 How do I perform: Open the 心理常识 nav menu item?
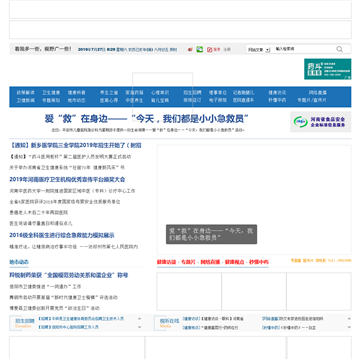coord(160,93)
